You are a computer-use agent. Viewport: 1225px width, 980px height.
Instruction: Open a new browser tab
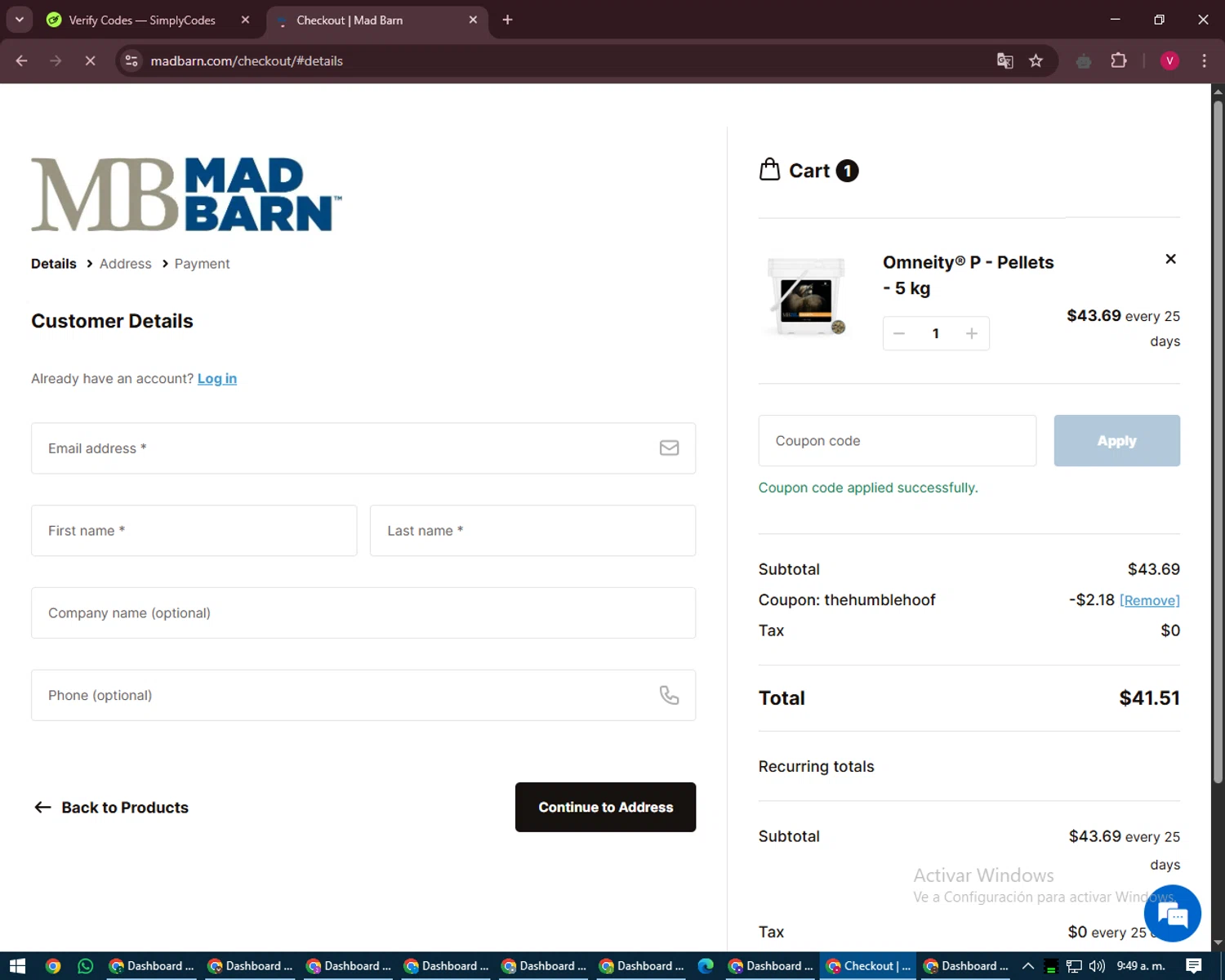(x=507, y=20)
